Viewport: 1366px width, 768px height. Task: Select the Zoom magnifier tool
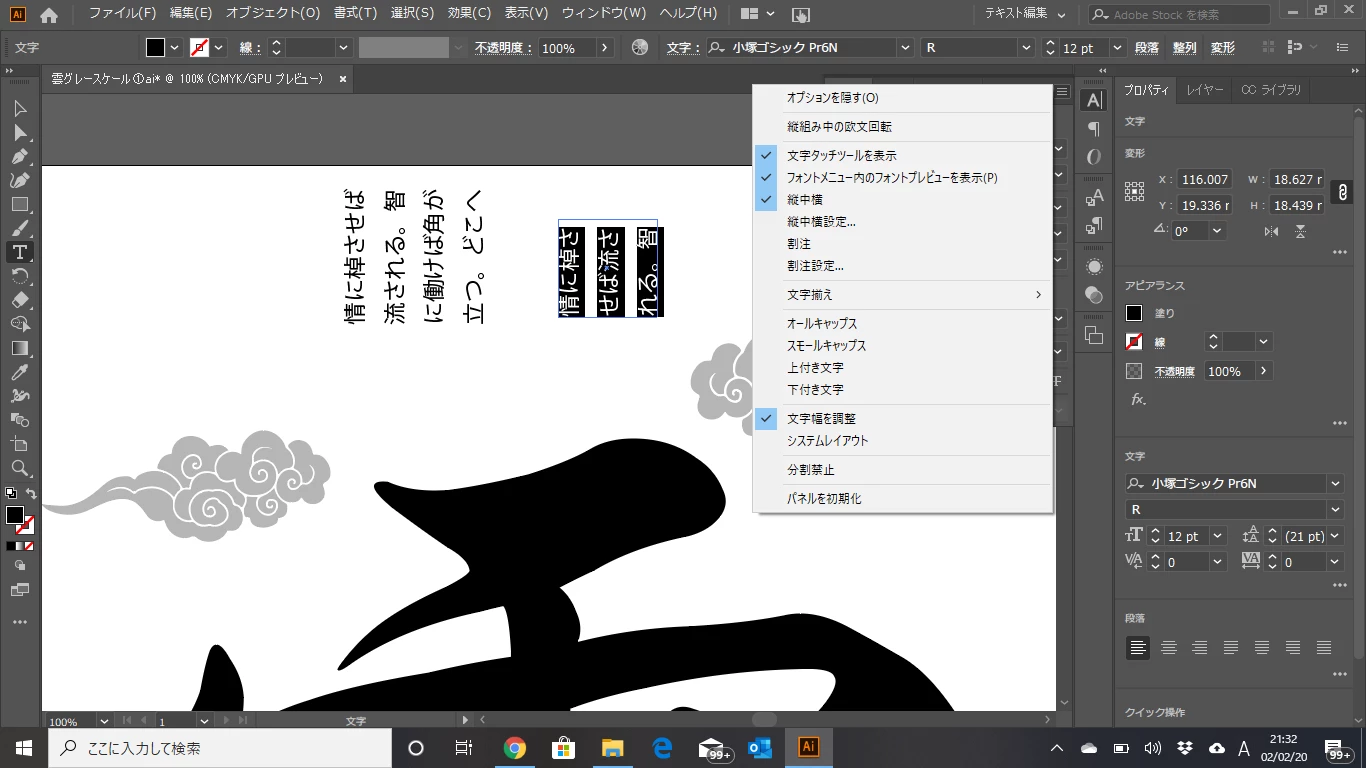(19, 468)
